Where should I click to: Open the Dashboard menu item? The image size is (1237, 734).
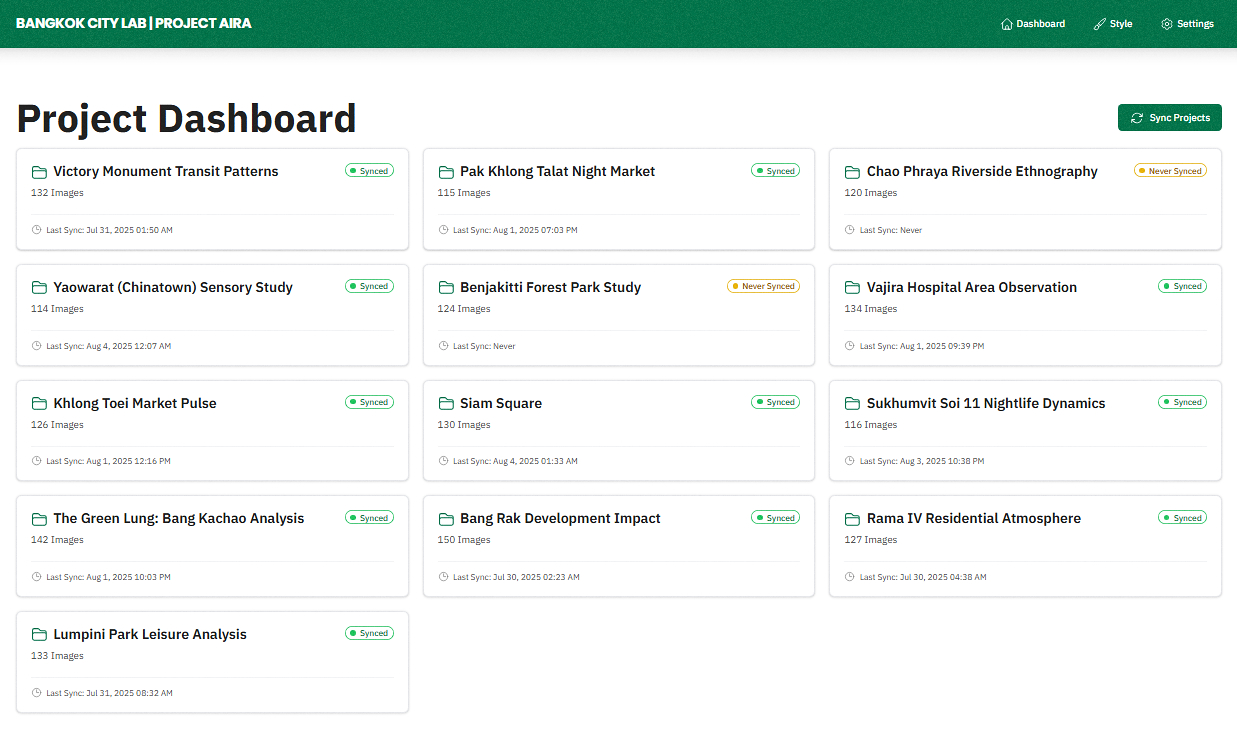click(1040, 24)
